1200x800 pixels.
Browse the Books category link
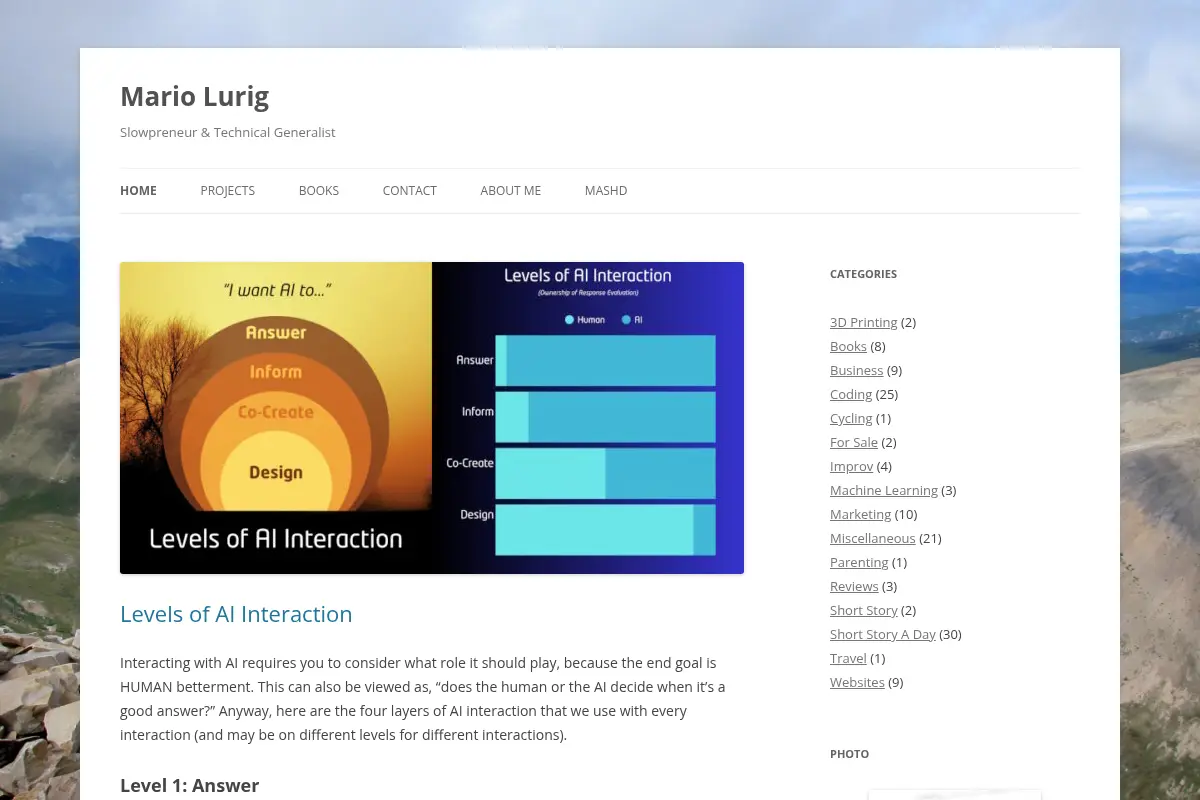tap(848, 346)
